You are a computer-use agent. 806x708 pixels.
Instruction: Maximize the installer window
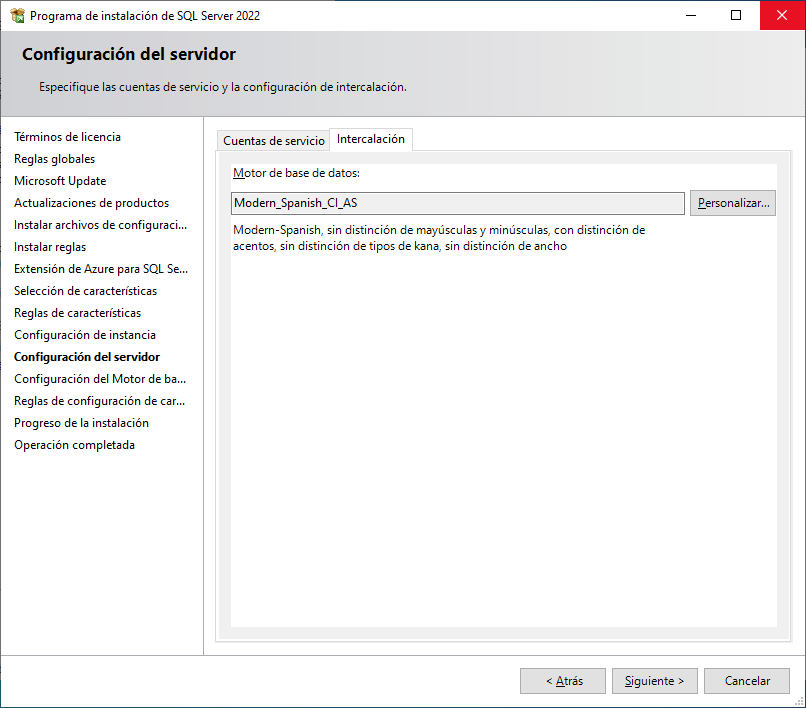click(x=736, y=15)
